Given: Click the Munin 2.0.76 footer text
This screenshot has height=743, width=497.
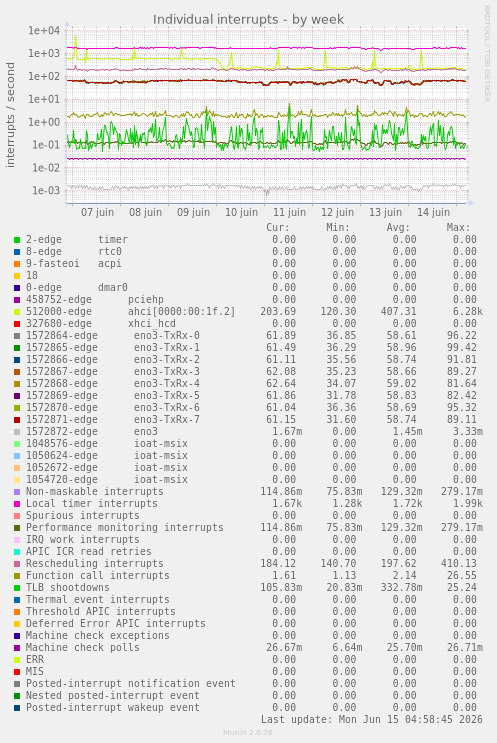Looking at the screenshot, I should [248, 733].
